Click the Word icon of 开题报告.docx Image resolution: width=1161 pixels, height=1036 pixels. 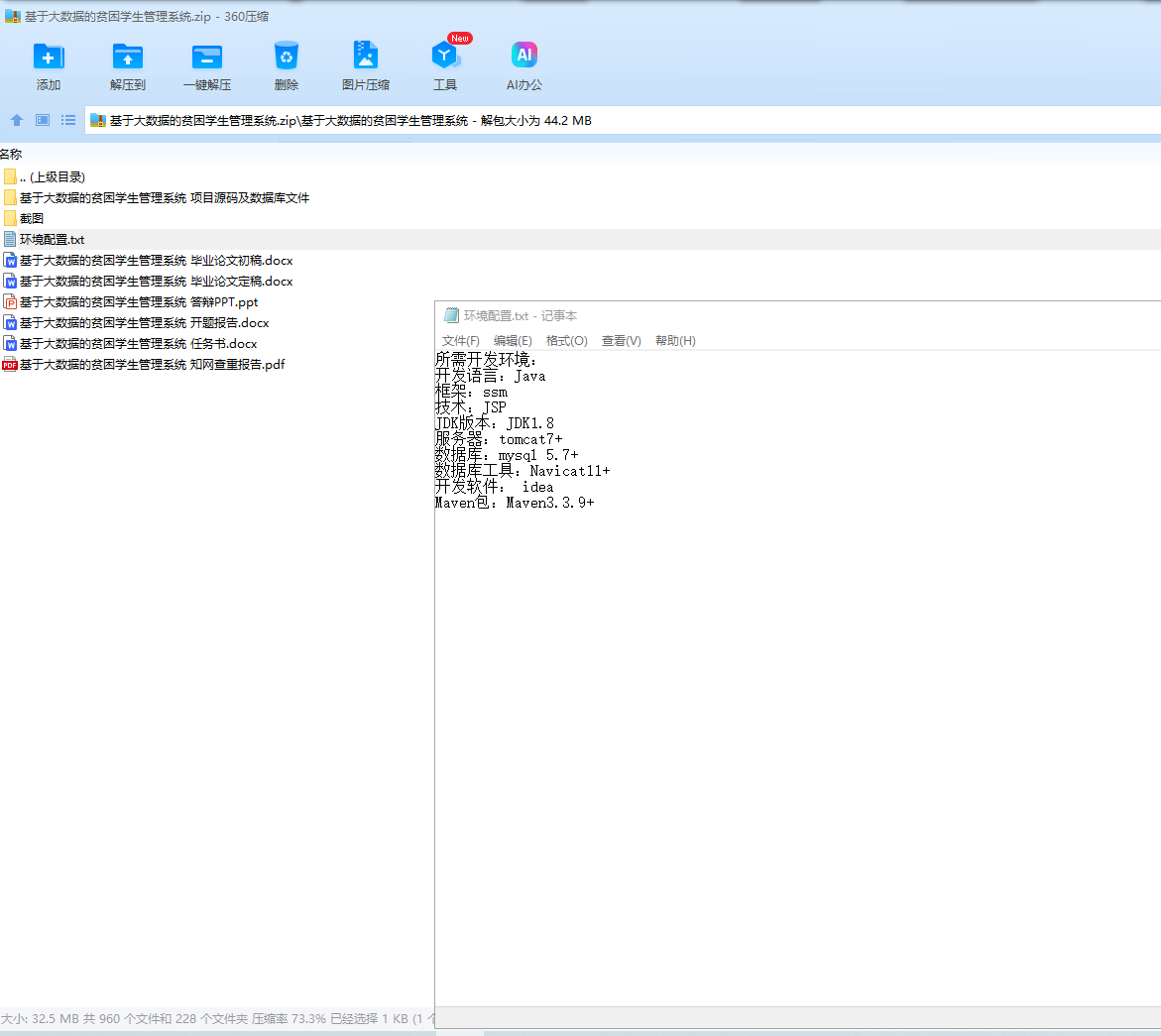pos(10,323)
